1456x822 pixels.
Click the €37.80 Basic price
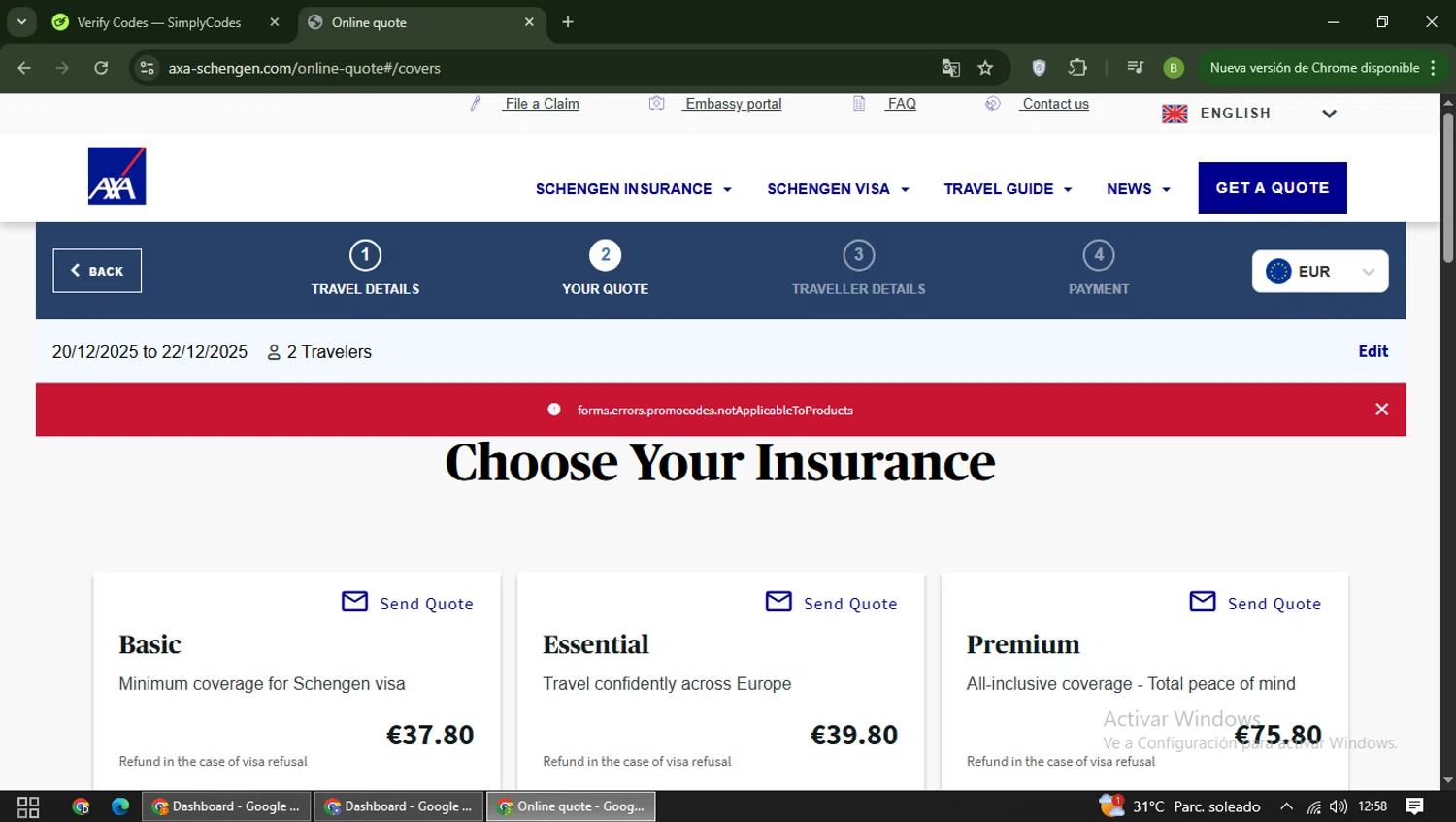(x=430, y=735)
